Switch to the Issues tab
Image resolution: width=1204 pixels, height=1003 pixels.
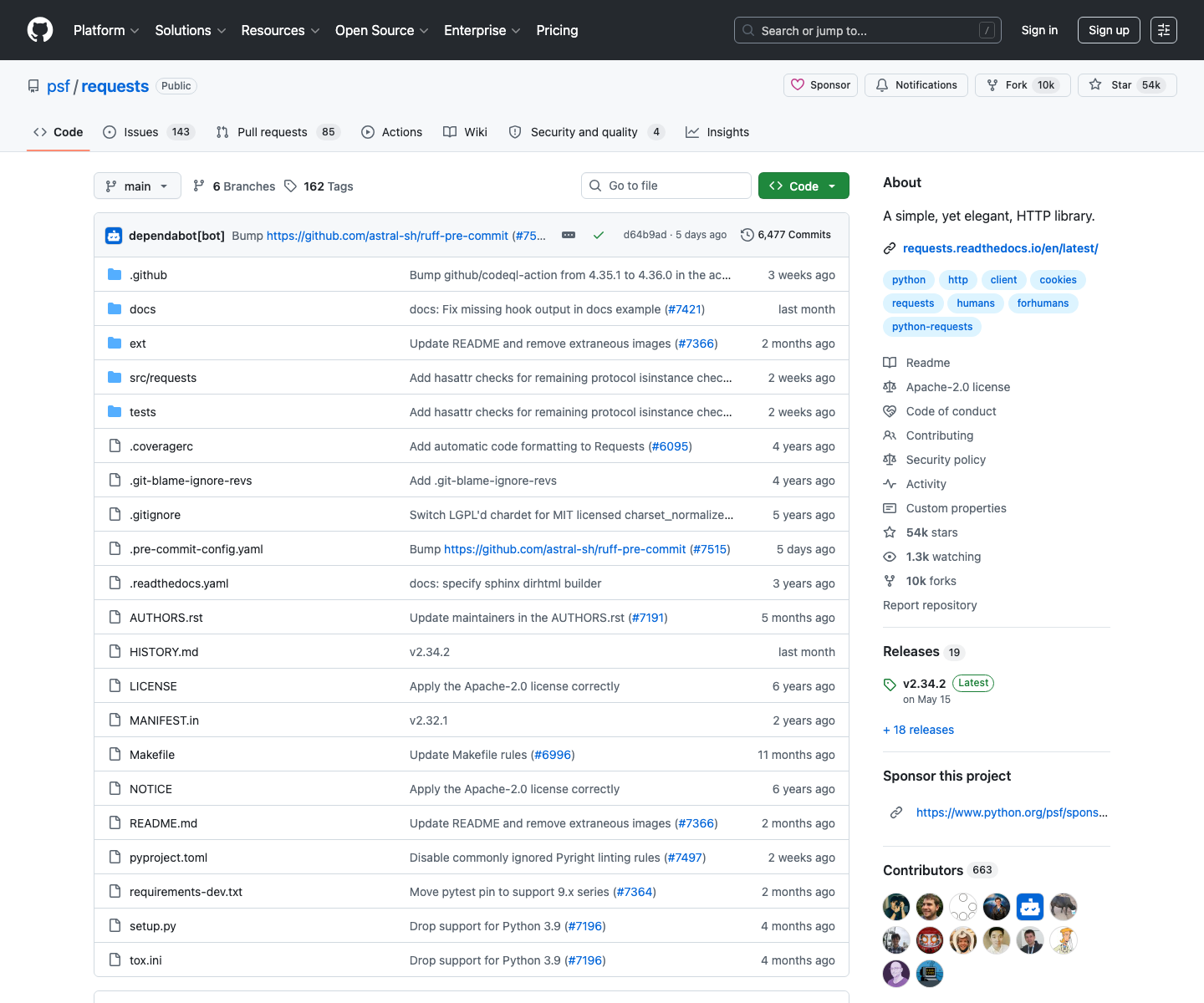[148, 132]
